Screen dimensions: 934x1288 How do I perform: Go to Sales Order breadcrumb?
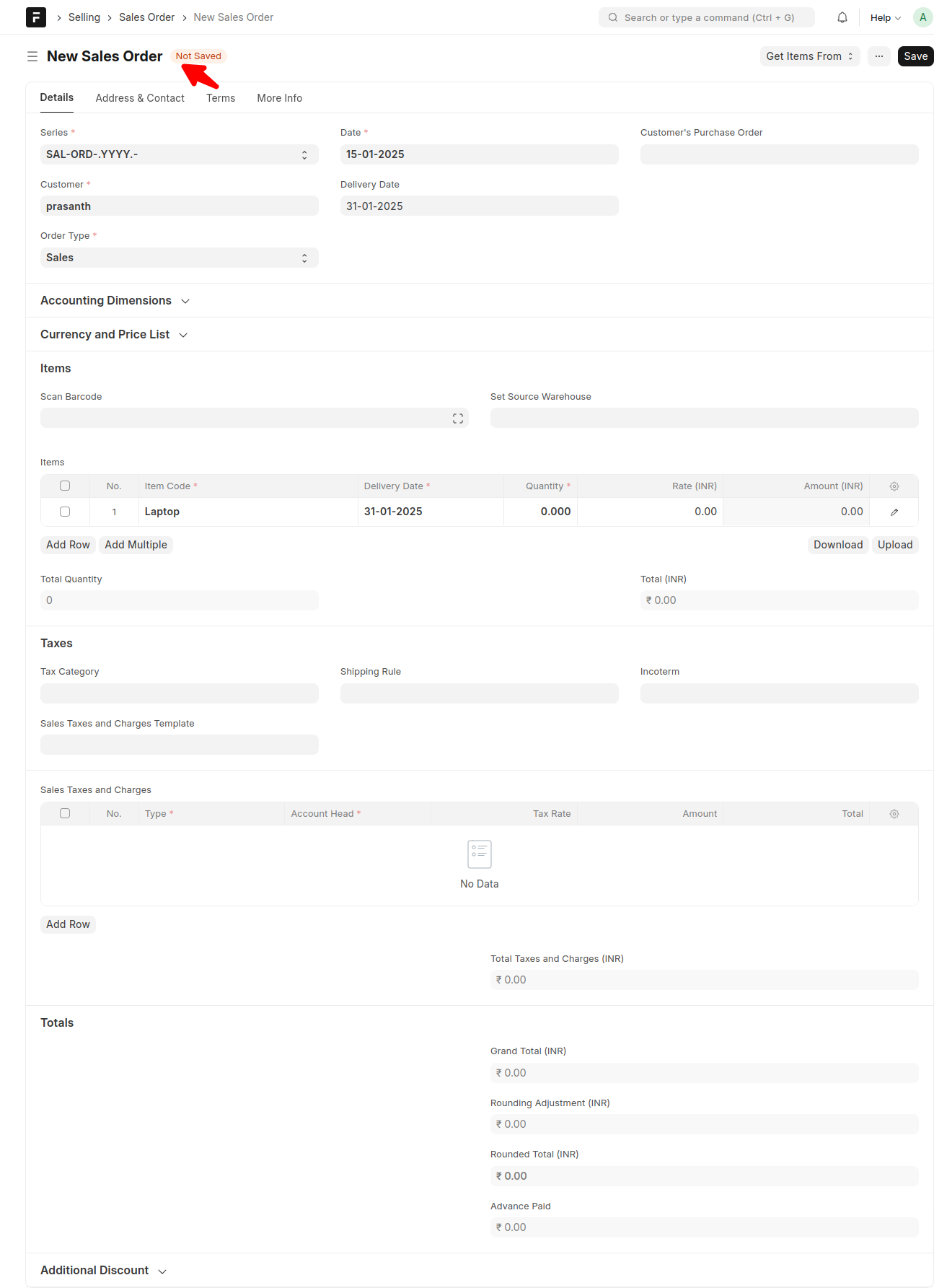pos(146,17)
